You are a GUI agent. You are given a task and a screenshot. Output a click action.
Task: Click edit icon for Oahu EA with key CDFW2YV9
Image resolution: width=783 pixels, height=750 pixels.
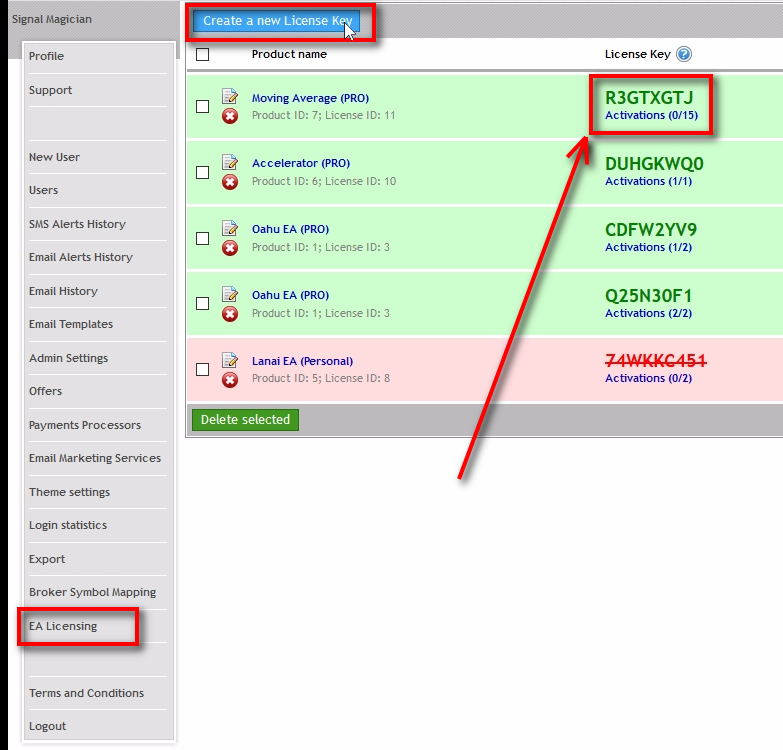230,228
